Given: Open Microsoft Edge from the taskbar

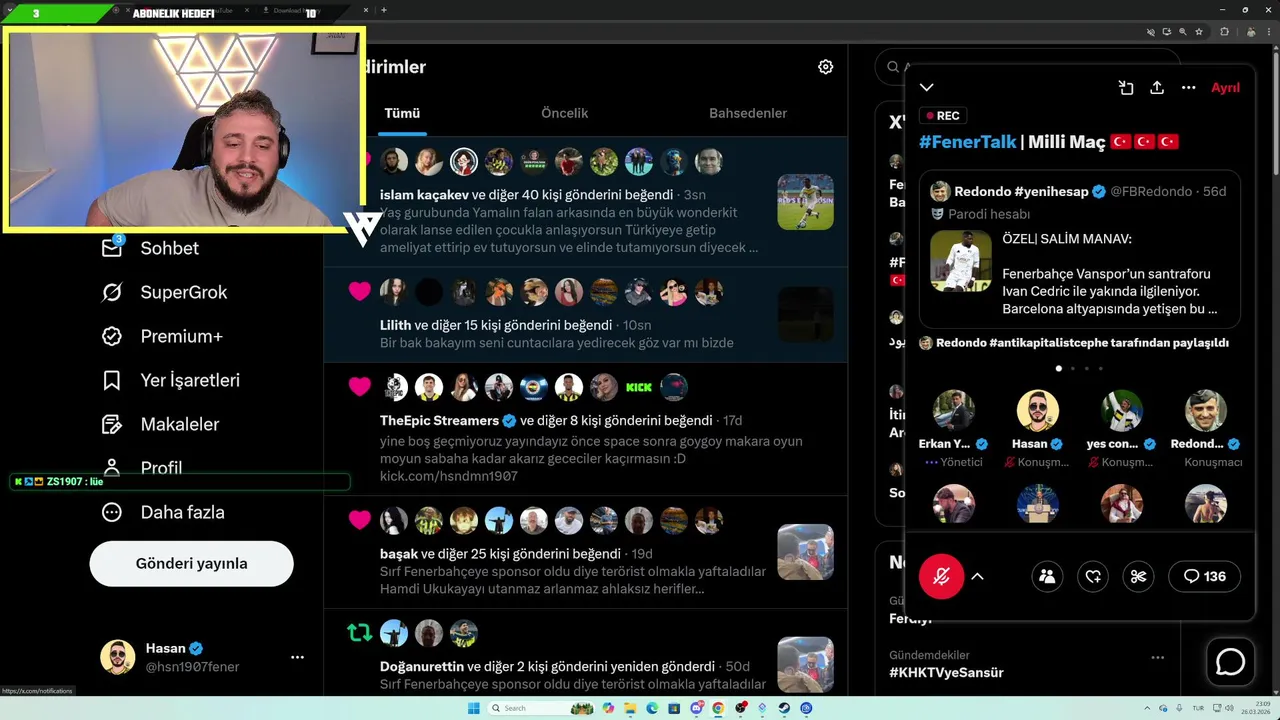Looking at the screenshot, I should (652, 708).
